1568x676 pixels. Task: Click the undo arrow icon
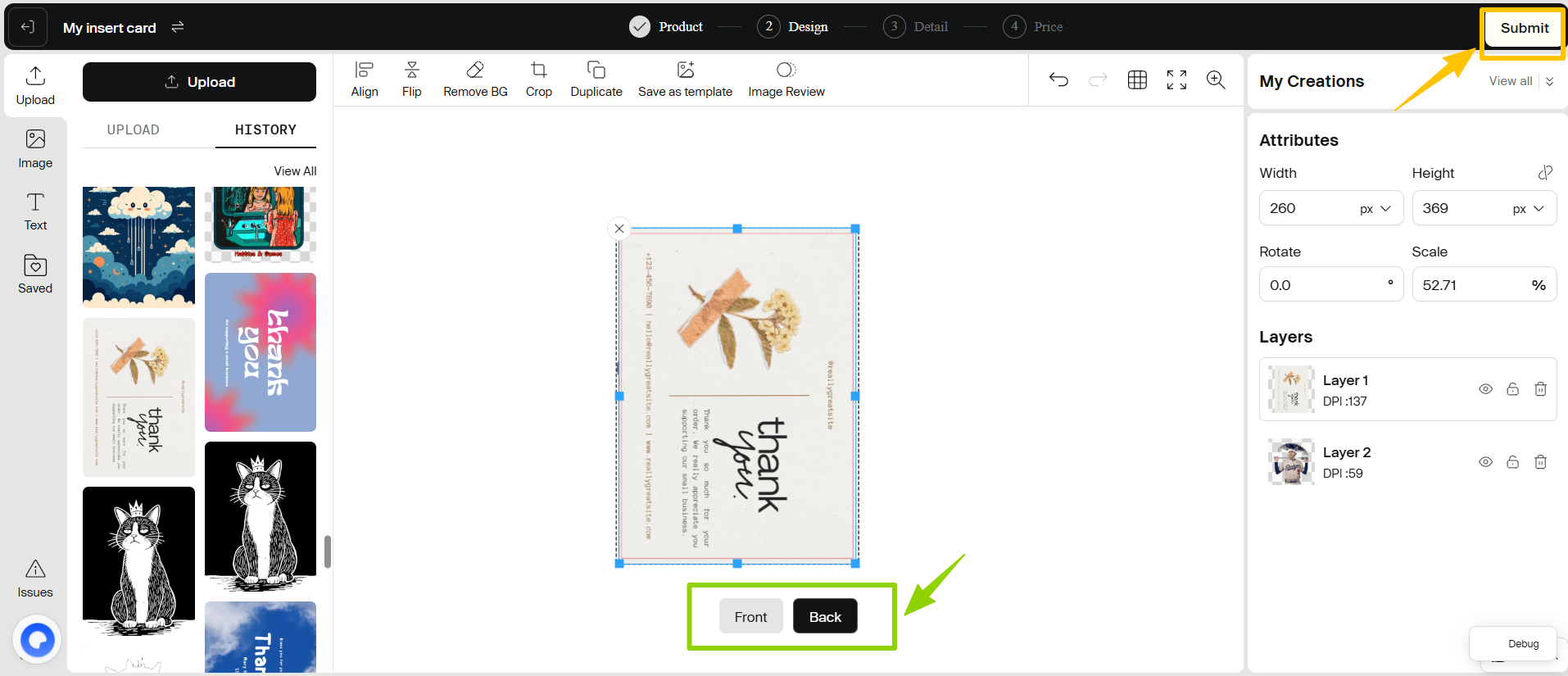pos(1058,79)
